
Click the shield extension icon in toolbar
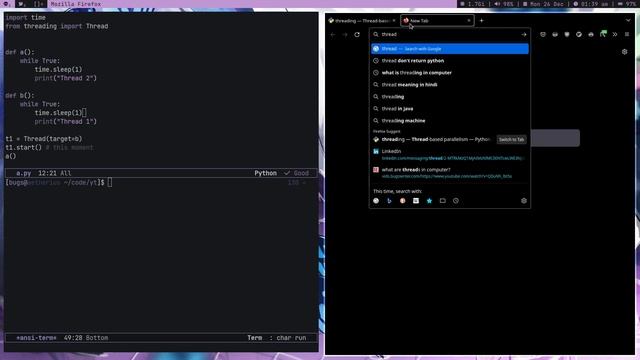pyautogui.click(x=567, y=35)
